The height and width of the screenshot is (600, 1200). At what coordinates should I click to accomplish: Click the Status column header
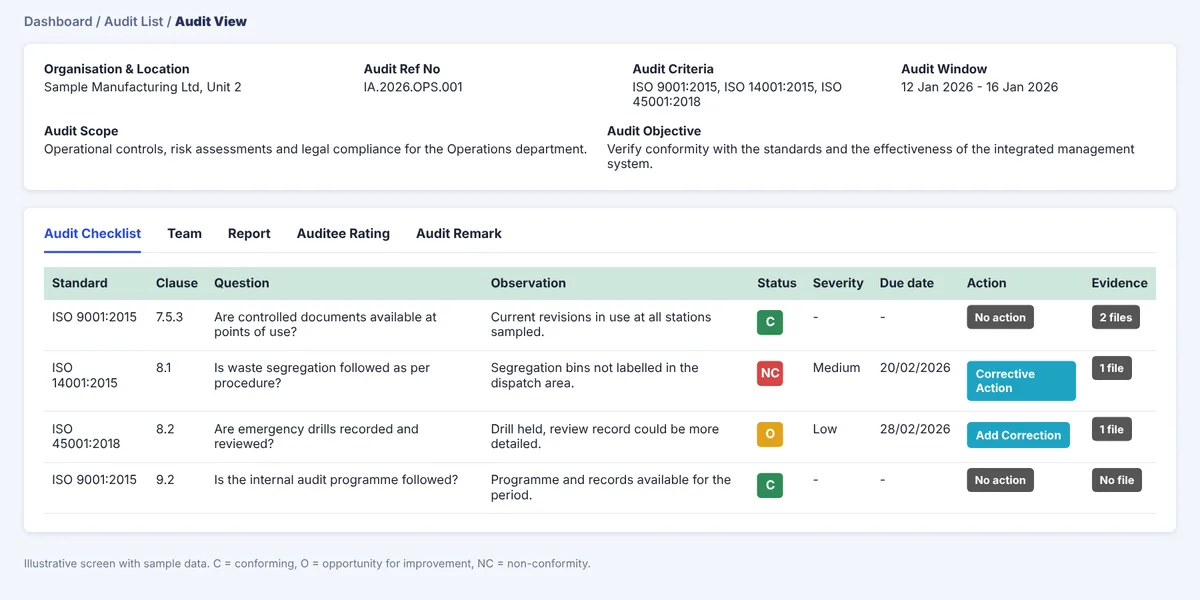point(777,283)
